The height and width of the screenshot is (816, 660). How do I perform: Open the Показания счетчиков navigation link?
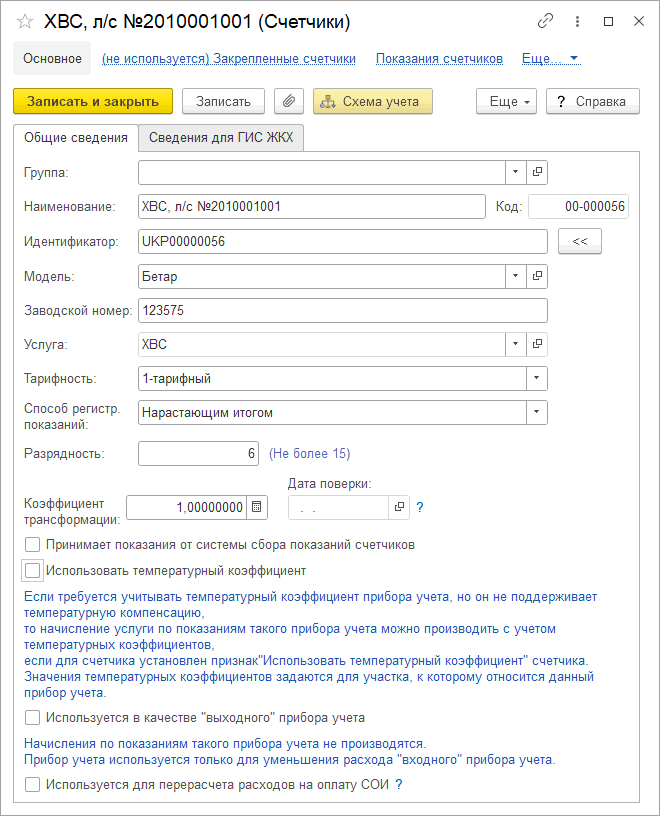pos(439,59)
